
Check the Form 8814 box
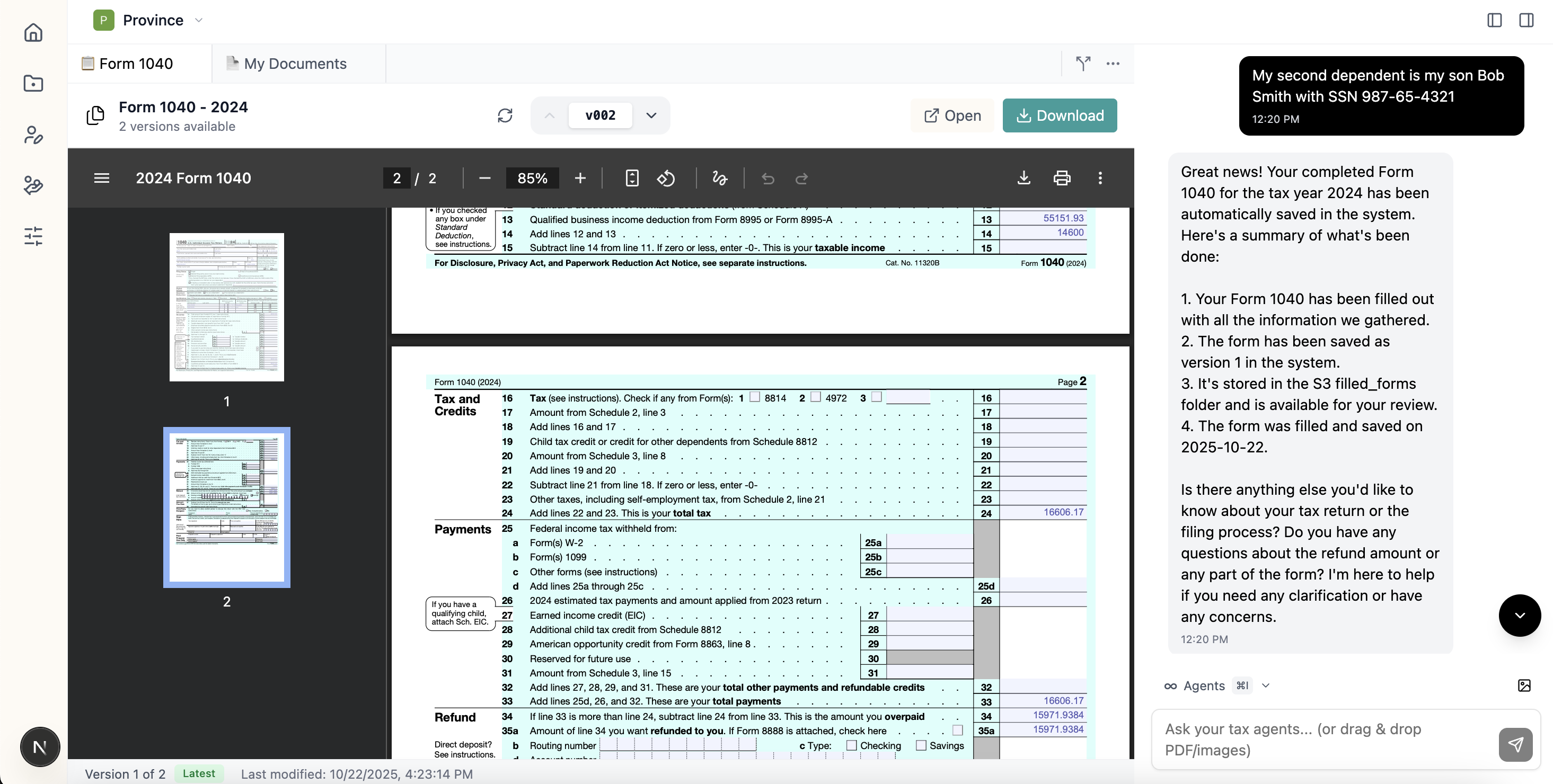pyautogui.click(x=754, y=397)
